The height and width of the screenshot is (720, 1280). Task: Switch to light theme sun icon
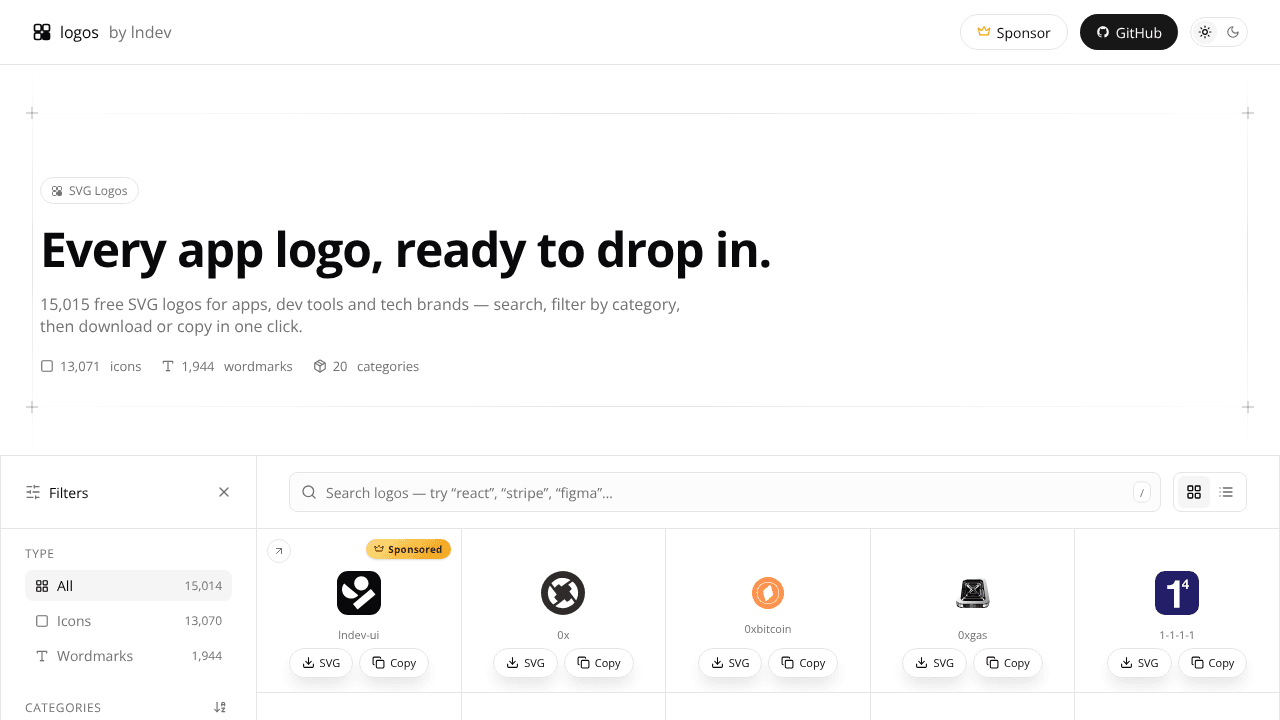[x=1205, y=32]
